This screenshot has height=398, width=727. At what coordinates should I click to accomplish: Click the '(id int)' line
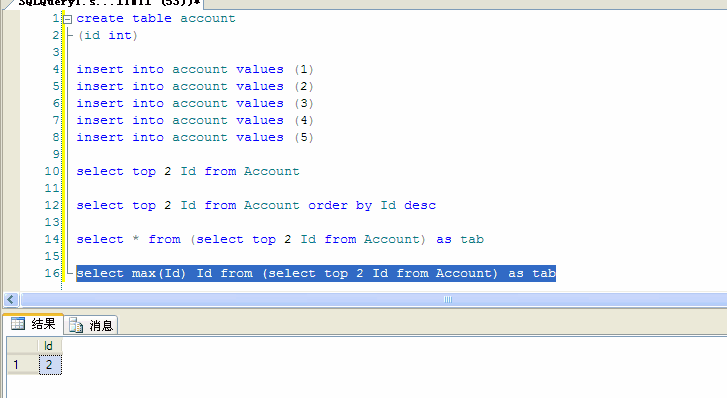click(x=108, y=36)
